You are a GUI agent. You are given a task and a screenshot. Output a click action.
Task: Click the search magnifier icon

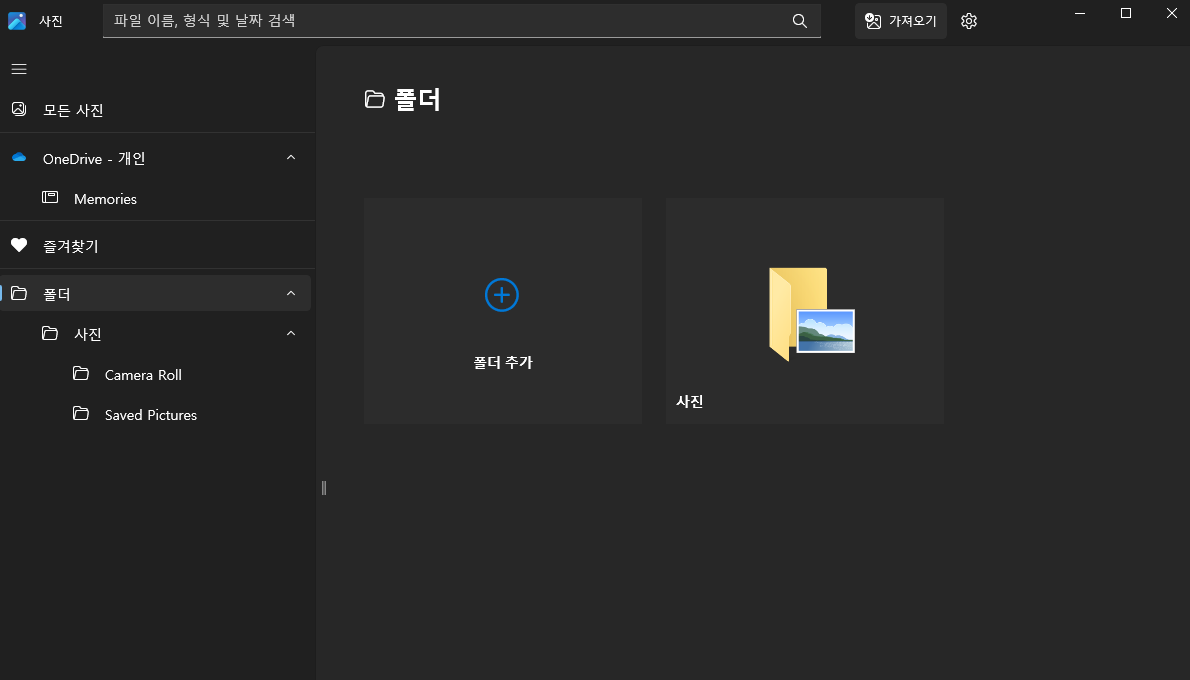(x=799, y=20)
